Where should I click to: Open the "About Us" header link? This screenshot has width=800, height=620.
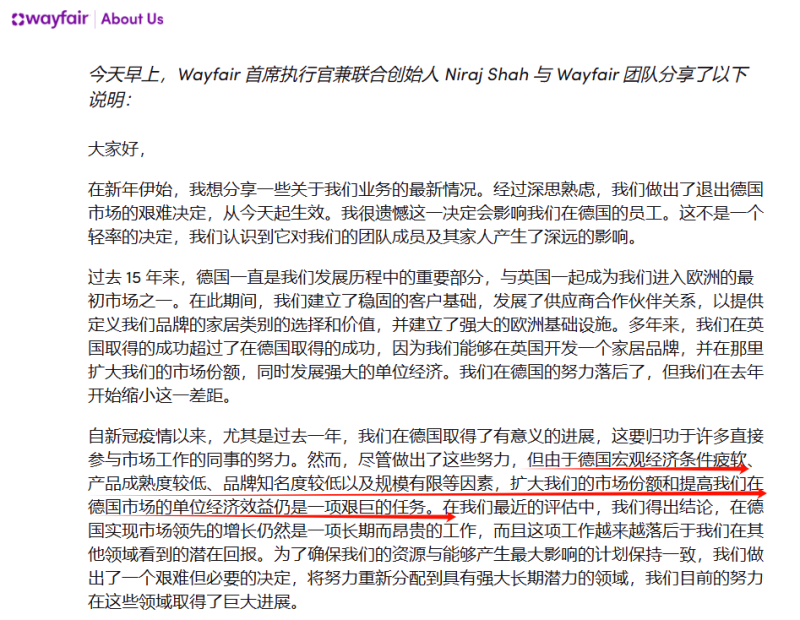tap(132, 19)
